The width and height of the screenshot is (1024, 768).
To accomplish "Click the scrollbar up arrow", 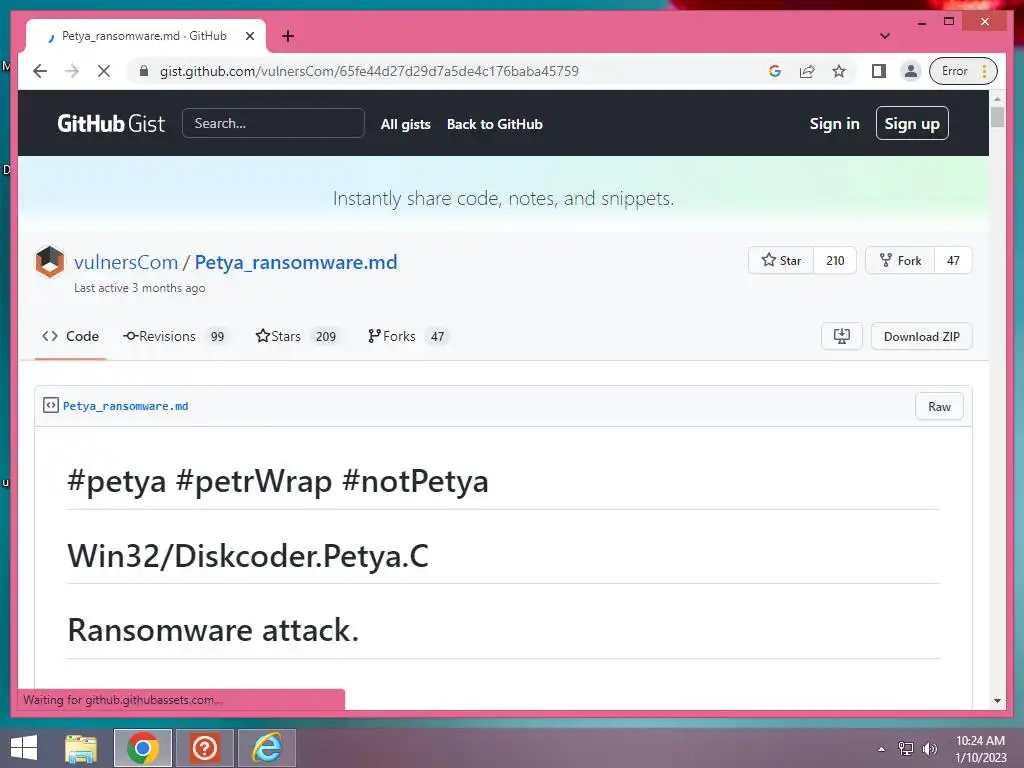I will (x=997, y=99).
